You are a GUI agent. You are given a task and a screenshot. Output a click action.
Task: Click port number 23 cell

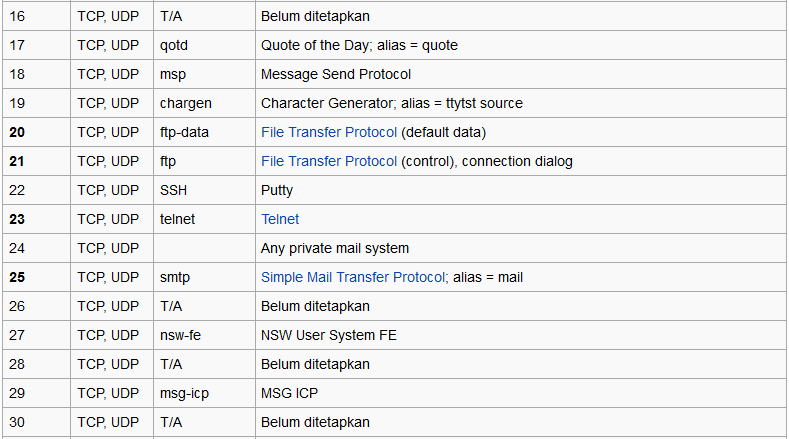pyautogui.click(x=17, y=219)
